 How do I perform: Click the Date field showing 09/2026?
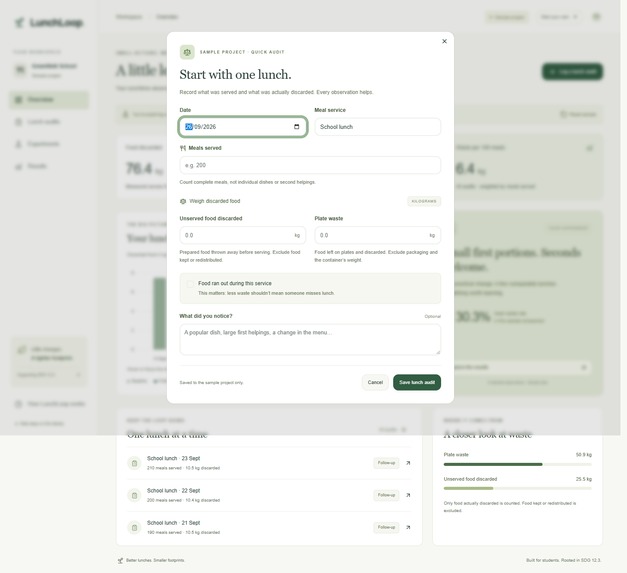(243, 127)
